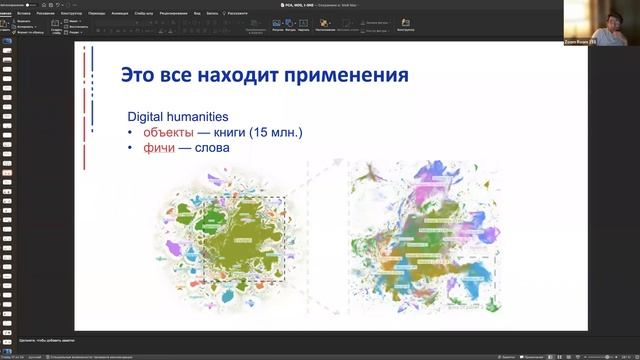Open the Вид tab
Viewport: 640px width, 360px height.
(197, 13)
